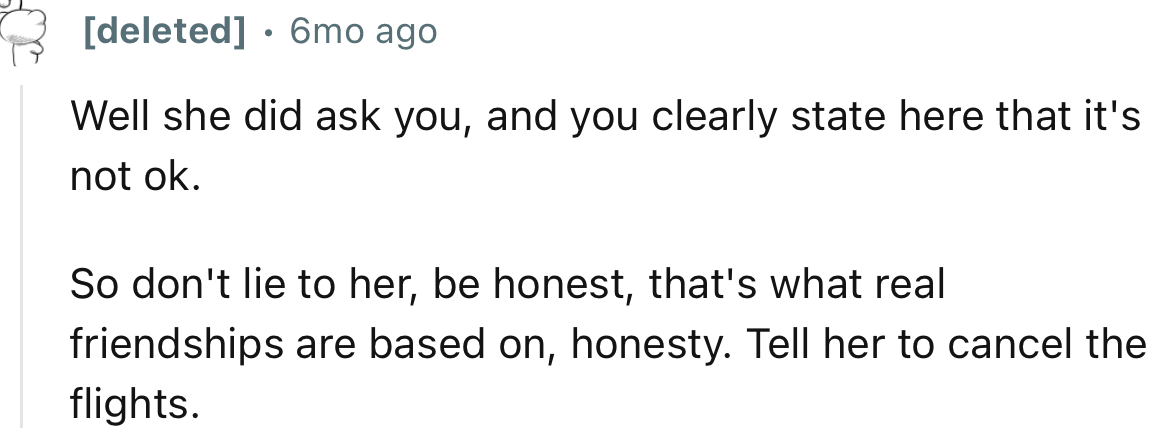Collapse the comment using the vertical thread line

coord(23,250)
